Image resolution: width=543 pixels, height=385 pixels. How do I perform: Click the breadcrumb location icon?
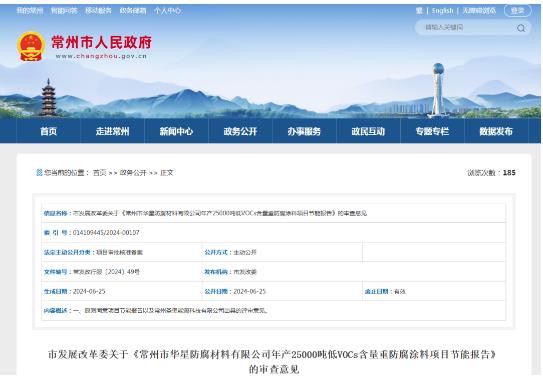39,172
